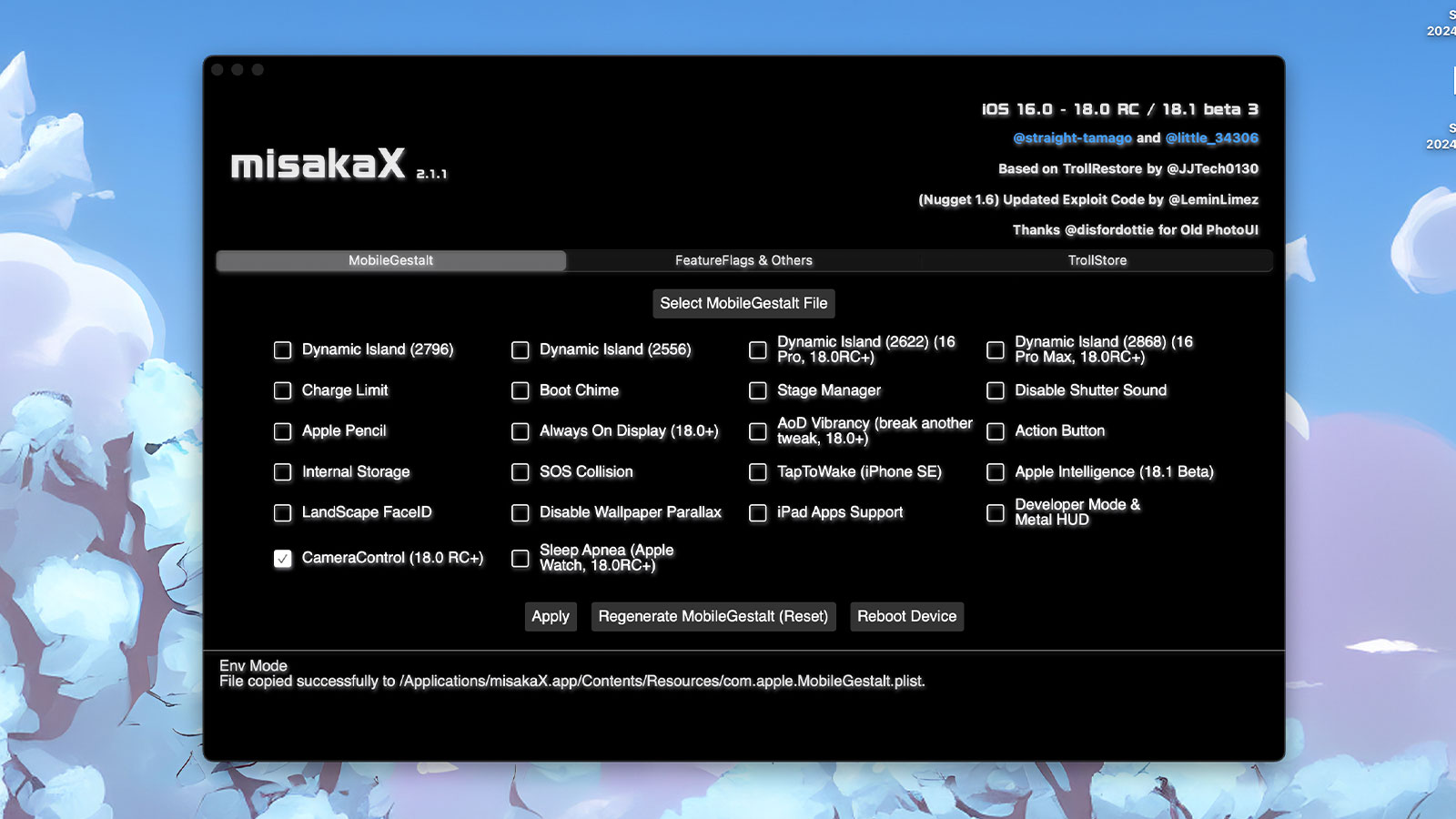The width and height of the screenshot is (1456, 819).
Task: Open the @little_34306 link
Action: (1212, 138)
